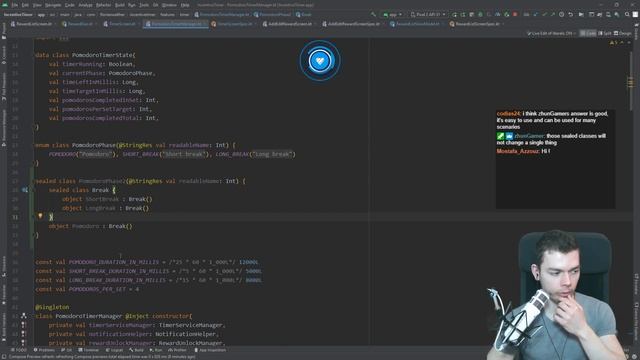Open the Build tool window
Image resolution: width=640 pixels, height=360 pixels.
(x=136, y=350)
